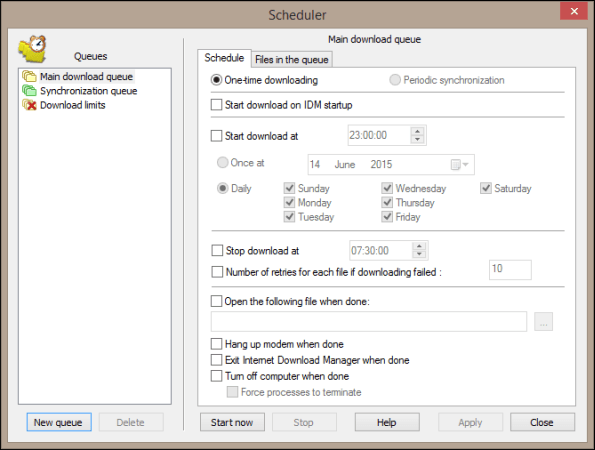Toggle the Saturday checkbox
Screen dimensions: 595x450
[486, 188]
